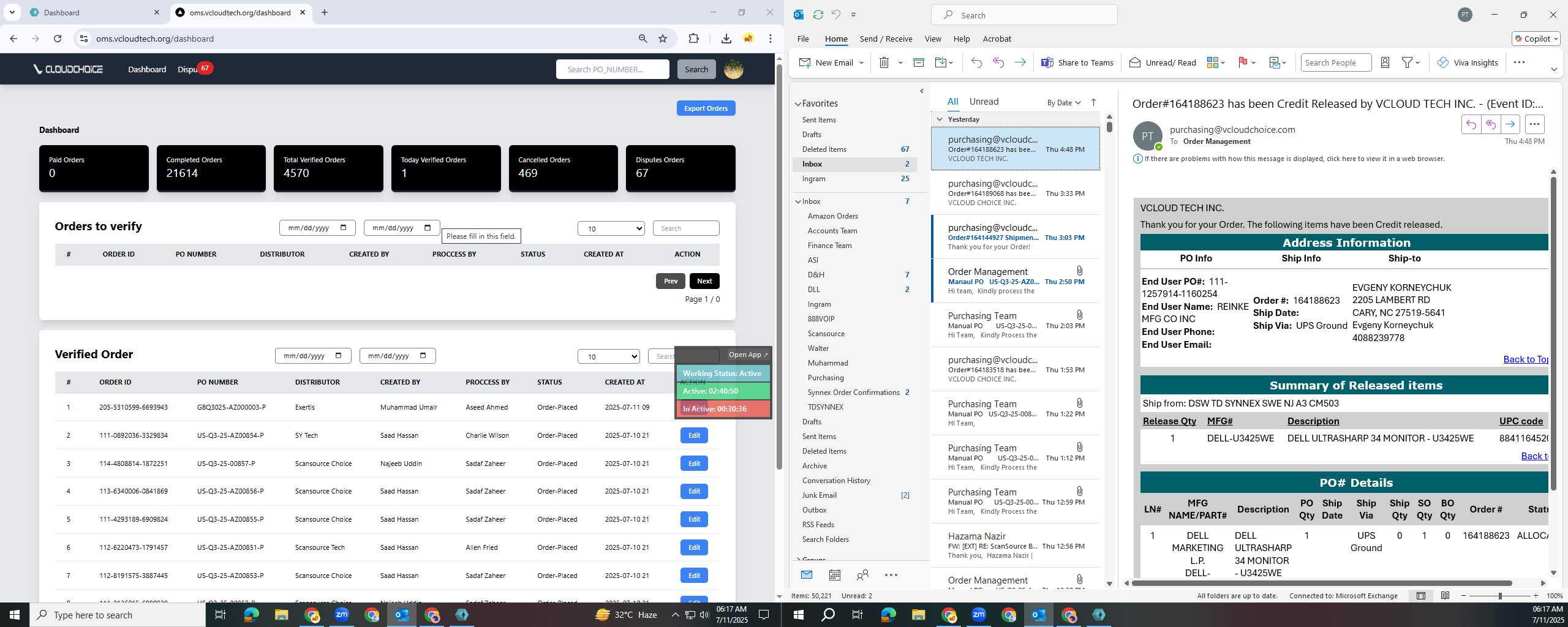Image resolution: width=1568 pixels, height=627 pixels.
Task: Click Open App link on status overlay
Action: click(x=748, y=355)
